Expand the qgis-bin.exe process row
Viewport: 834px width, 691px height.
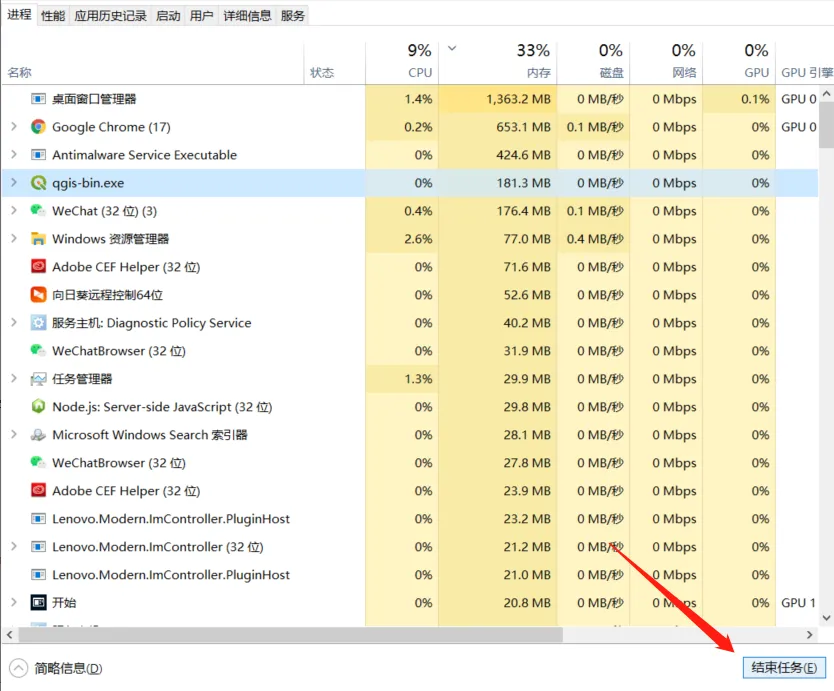14,183
